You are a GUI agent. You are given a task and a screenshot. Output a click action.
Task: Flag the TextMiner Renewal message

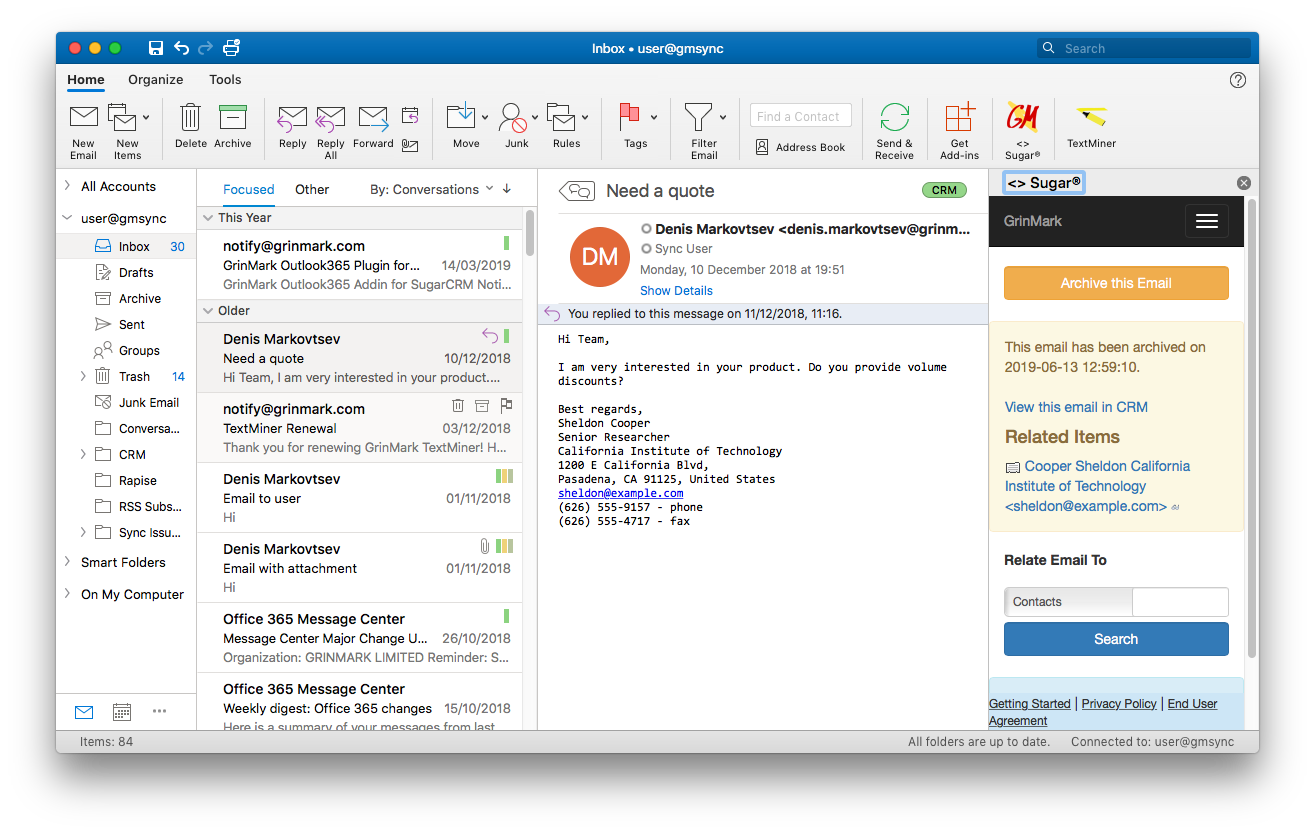click(506, 405)
